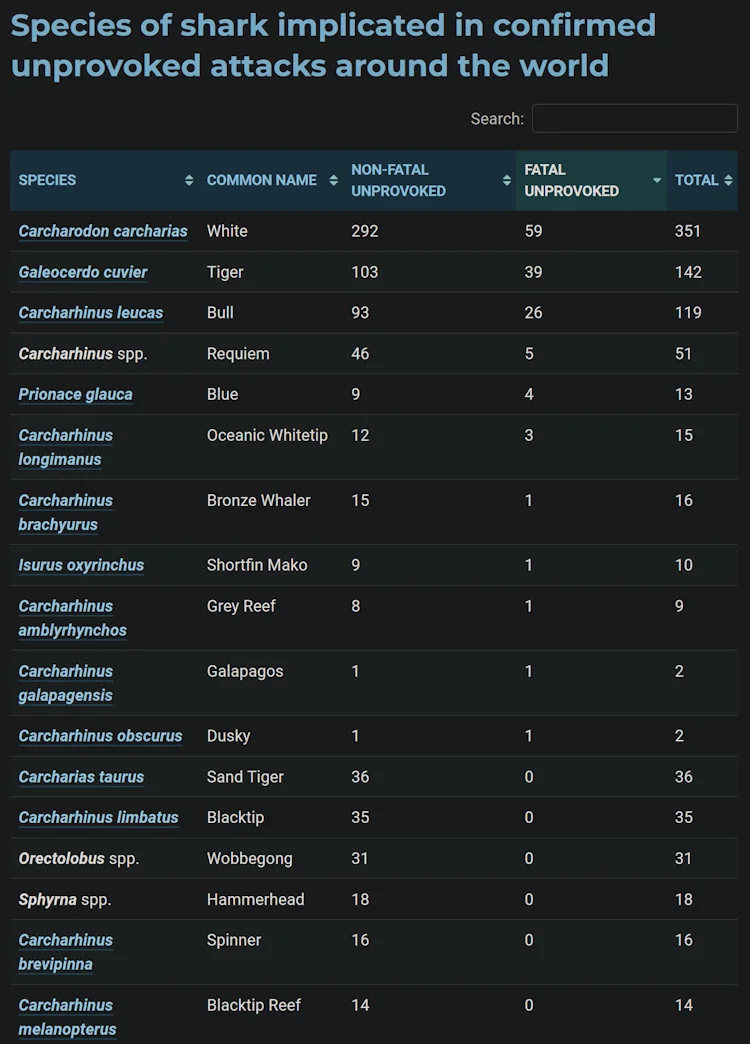
Task: Open Carcharodon carcharias species link
Action: click(x=103, y=231)
